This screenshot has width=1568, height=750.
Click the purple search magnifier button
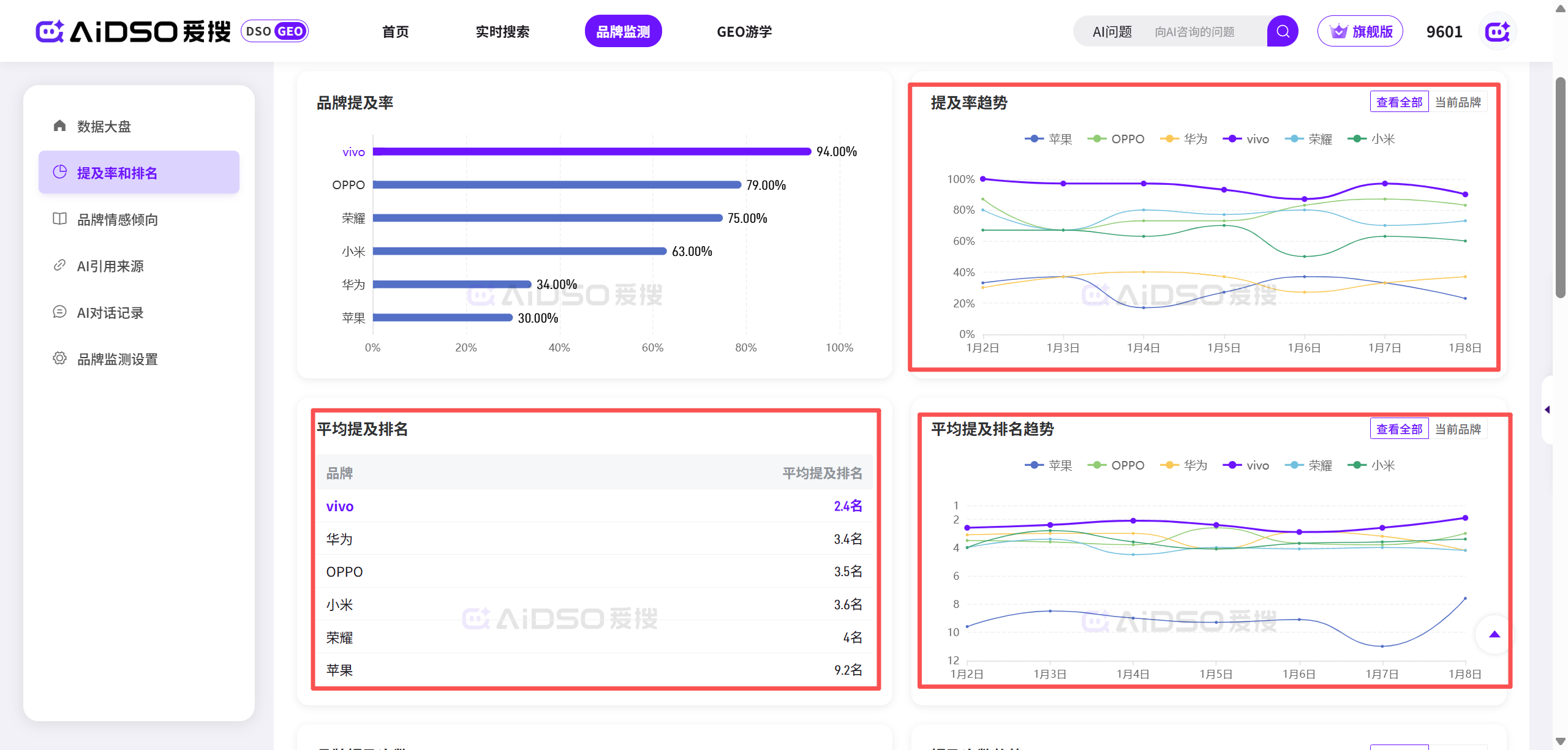1283,31
